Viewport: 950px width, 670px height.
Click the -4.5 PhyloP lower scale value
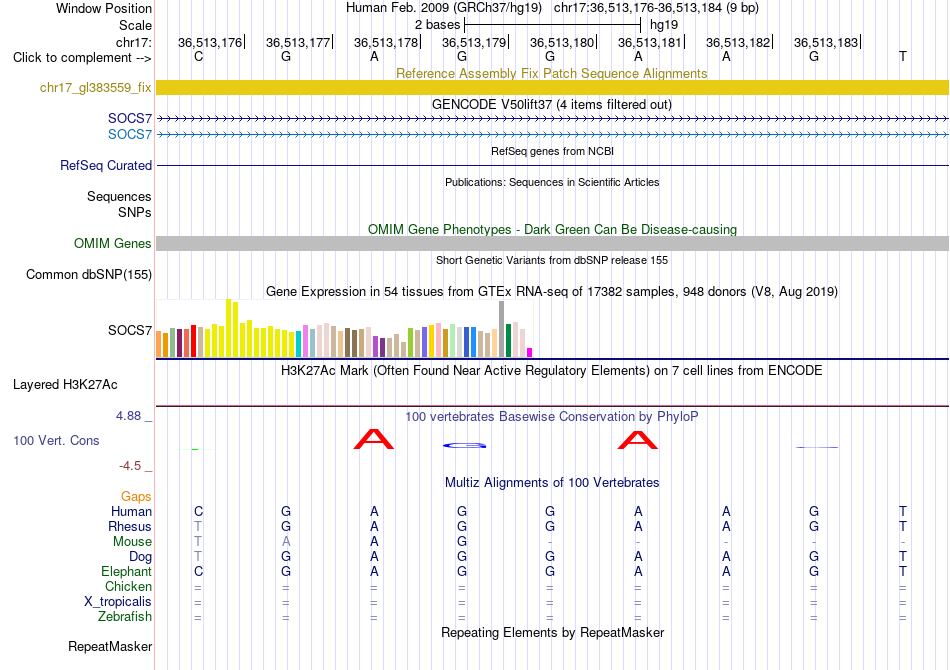coord(130,465)
